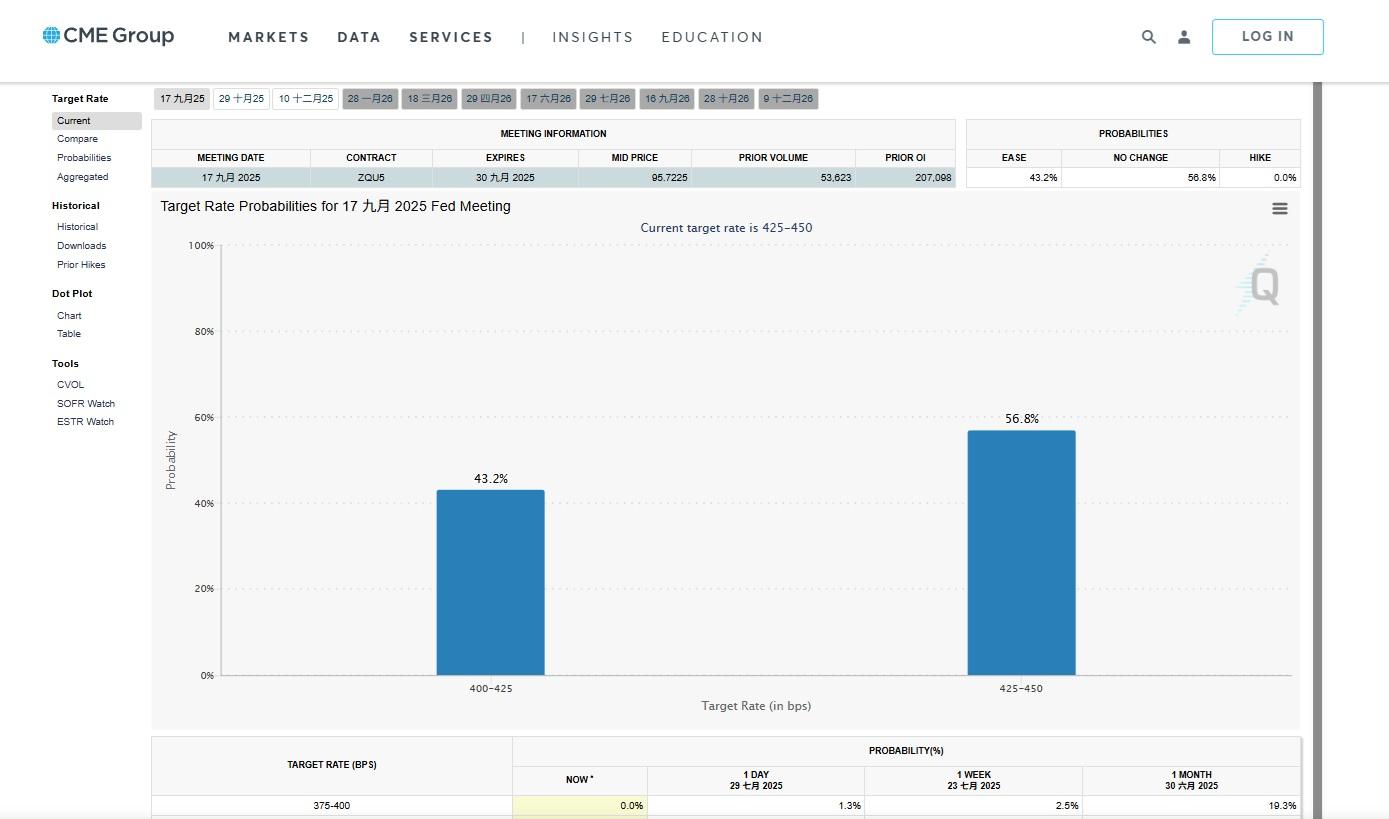Viewport: 1389px width, 819px height.
Task: Open the Dot Plot Chart link
Action: [x=69, y=316]
